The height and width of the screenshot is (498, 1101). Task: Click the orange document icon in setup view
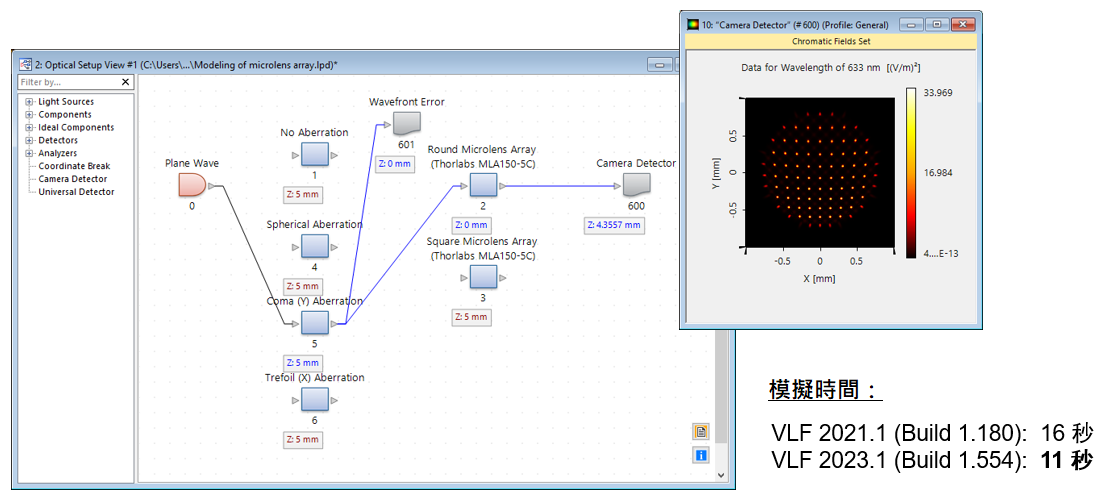[701, 431]
